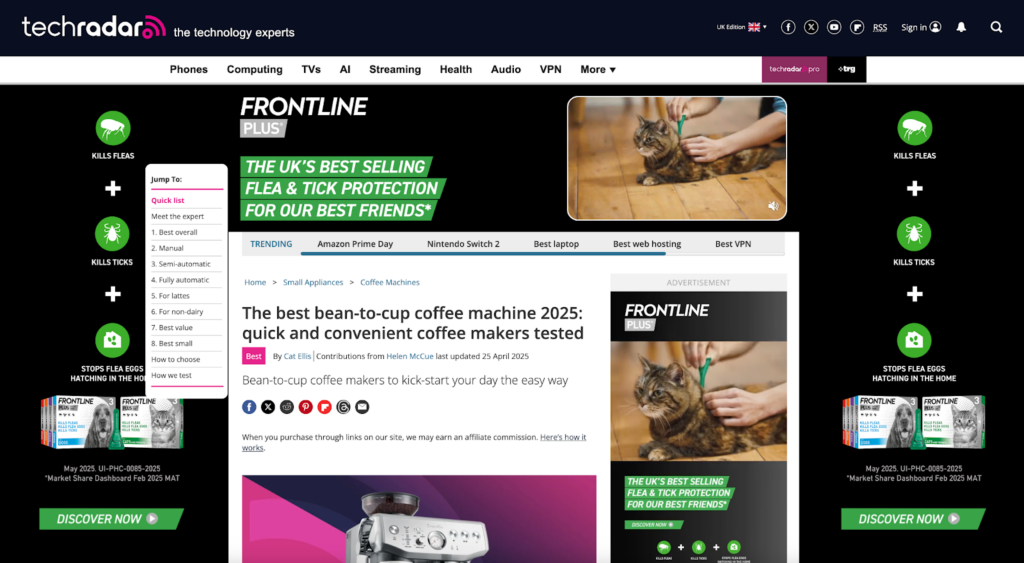The image size is (1024, 563).
Task: Open the TechRadar Pro banner
Action: point(794,69)
